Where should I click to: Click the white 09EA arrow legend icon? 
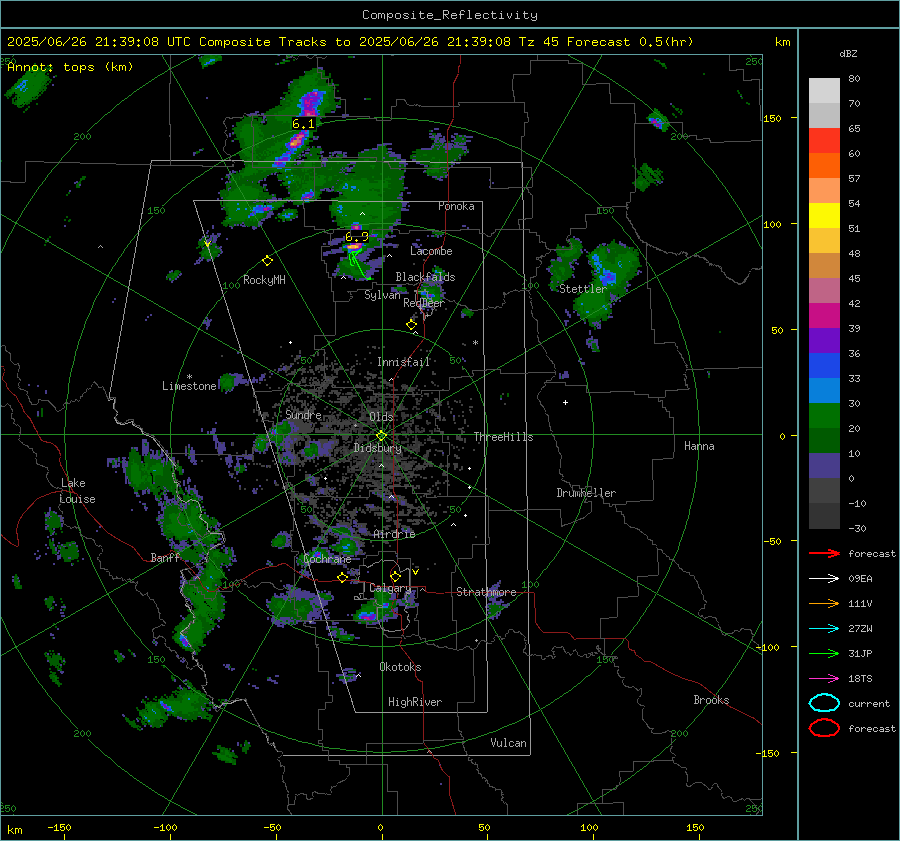pos(824,579)
